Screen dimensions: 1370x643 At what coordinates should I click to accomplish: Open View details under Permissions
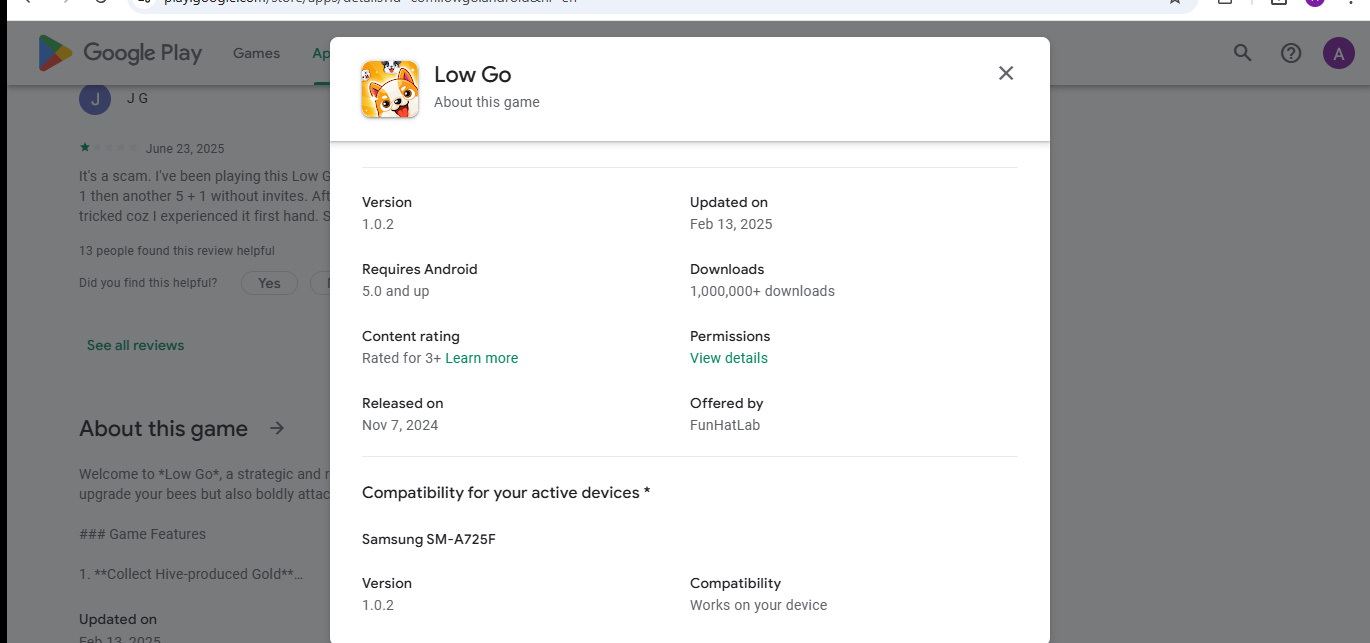(x=729, y=358)
